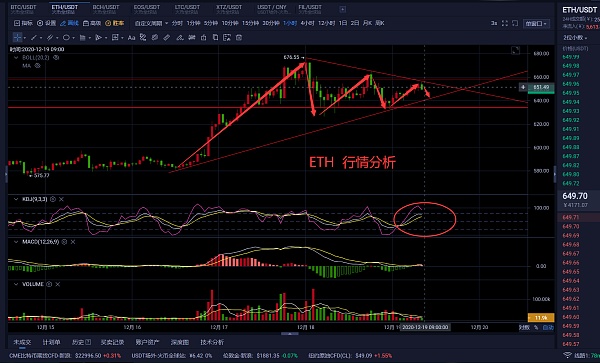Switch to the 账户资产 account assets tab
This screenshot has height=363, width=600.
click(147, 342)
